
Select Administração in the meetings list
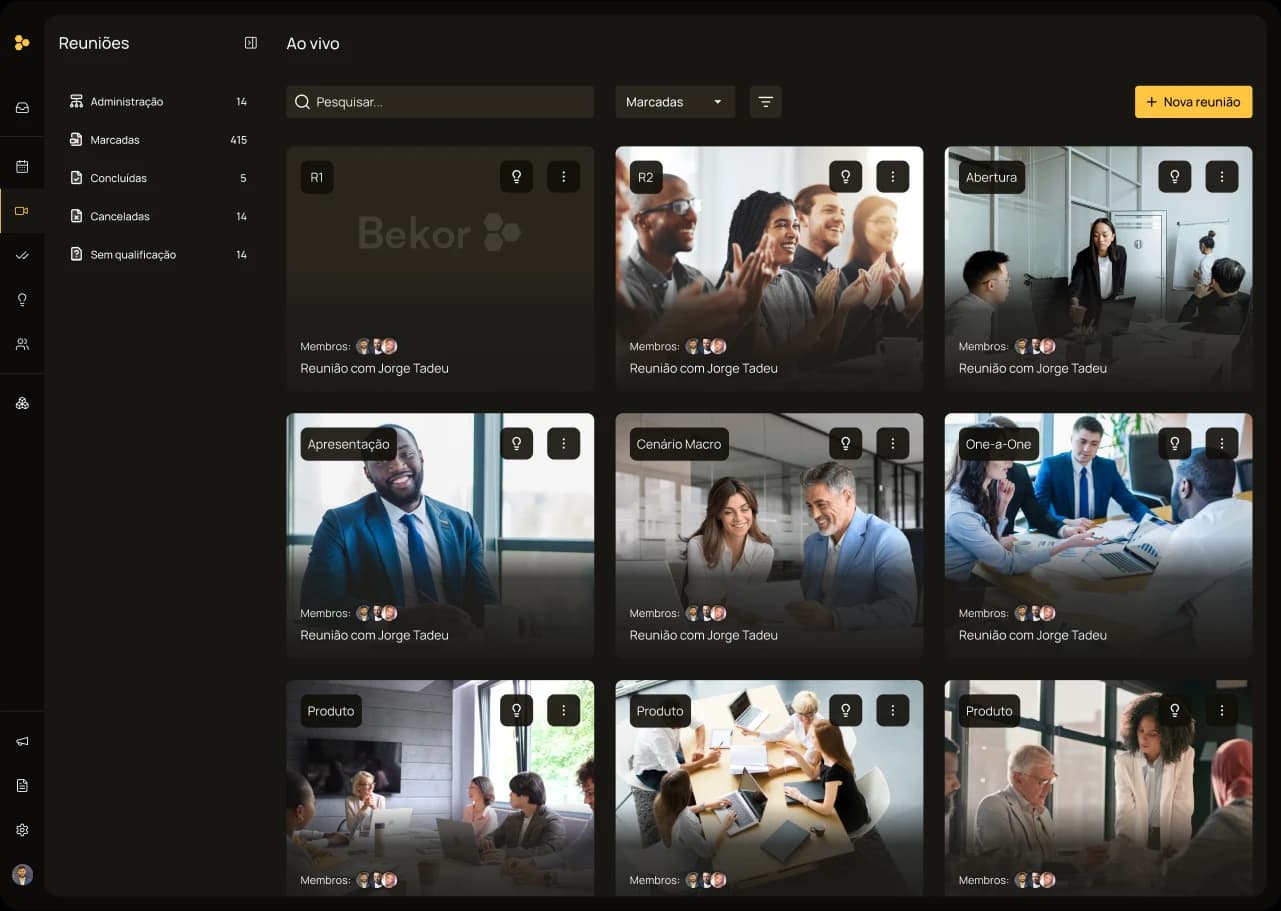tap(126, 102)
